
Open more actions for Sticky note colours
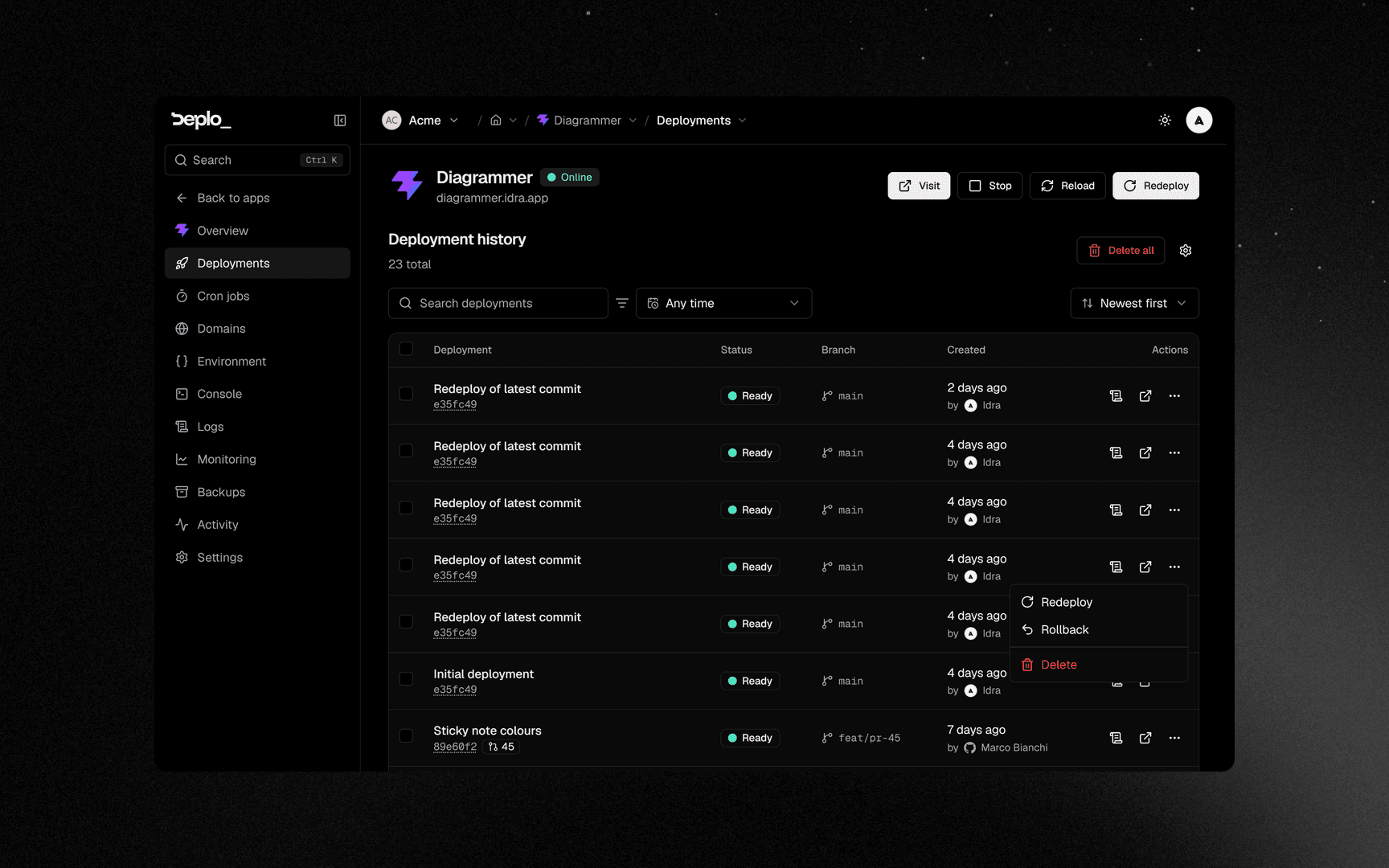click(x=1174, y=738)
